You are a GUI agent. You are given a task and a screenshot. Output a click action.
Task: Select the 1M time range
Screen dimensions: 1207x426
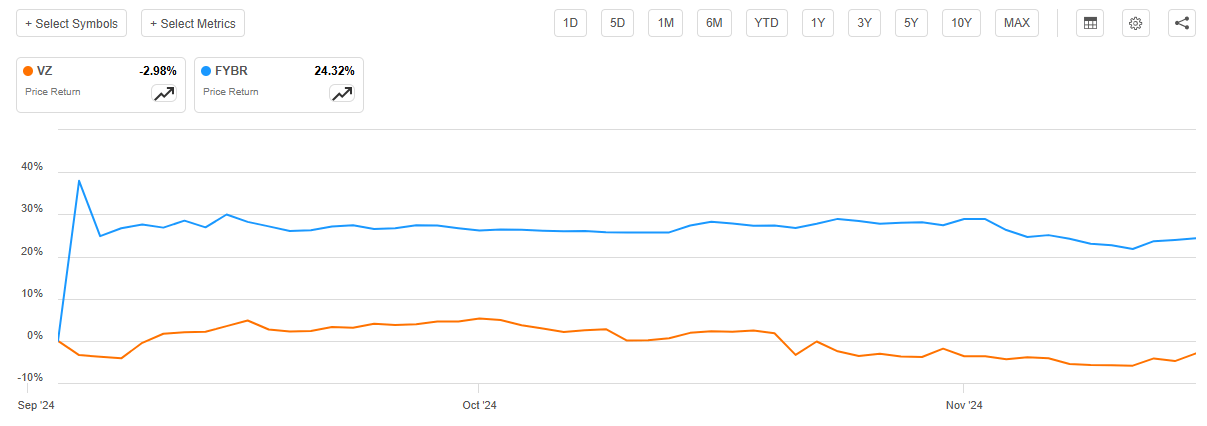click(665, 23)
